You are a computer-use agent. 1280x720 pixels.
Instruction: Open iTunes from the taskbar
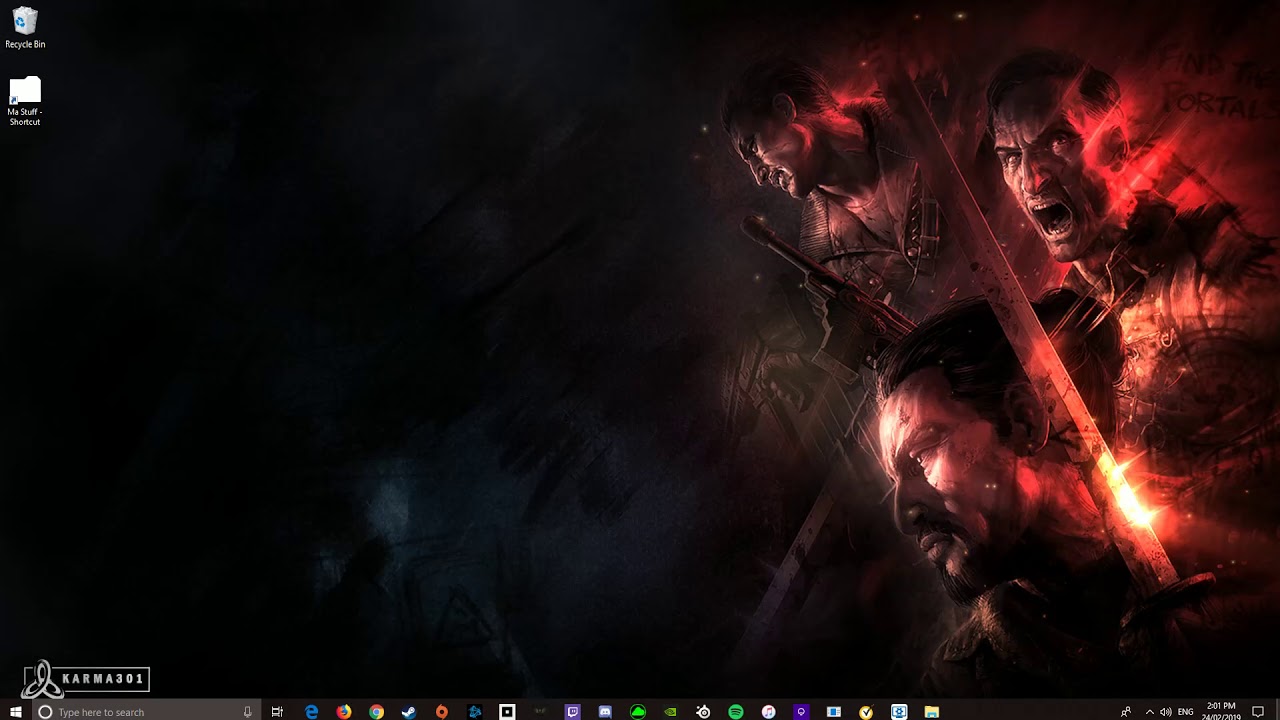coord(768,712)
